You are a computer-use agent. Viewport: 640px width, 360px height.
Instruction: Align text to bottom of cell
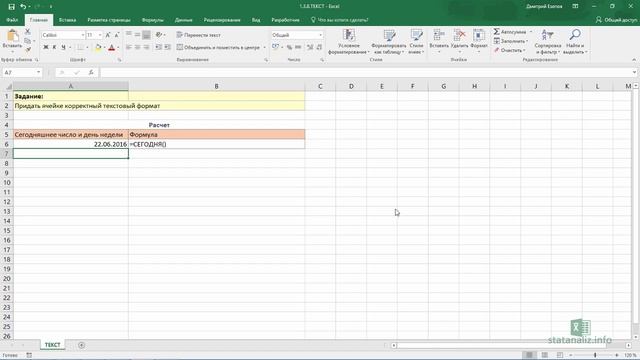pos(147,35)
